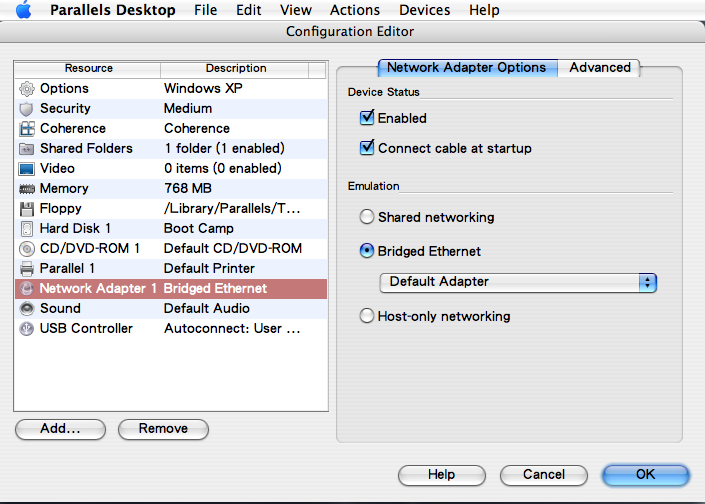Click the 'Boot Camp' description
The height and width of the screenshot is (504, 705).
coord(199,228)
